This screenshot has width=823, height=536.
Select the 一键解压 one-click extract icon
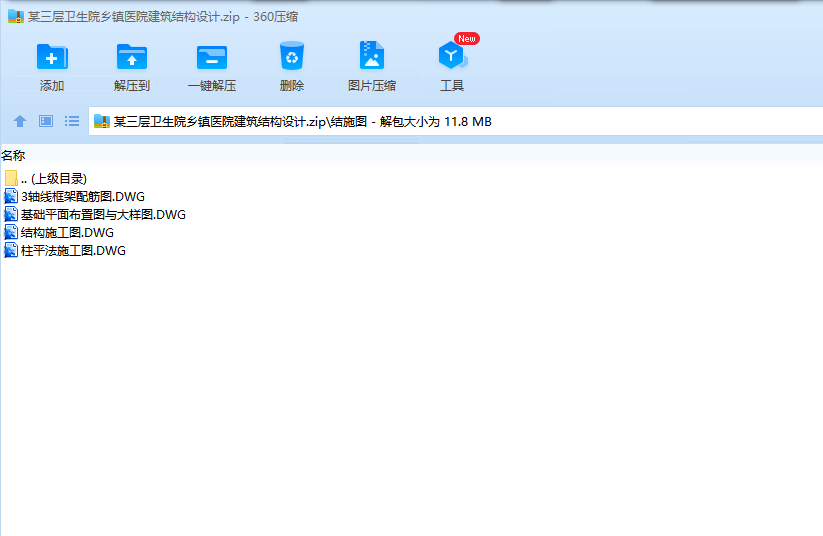point(212,57)
